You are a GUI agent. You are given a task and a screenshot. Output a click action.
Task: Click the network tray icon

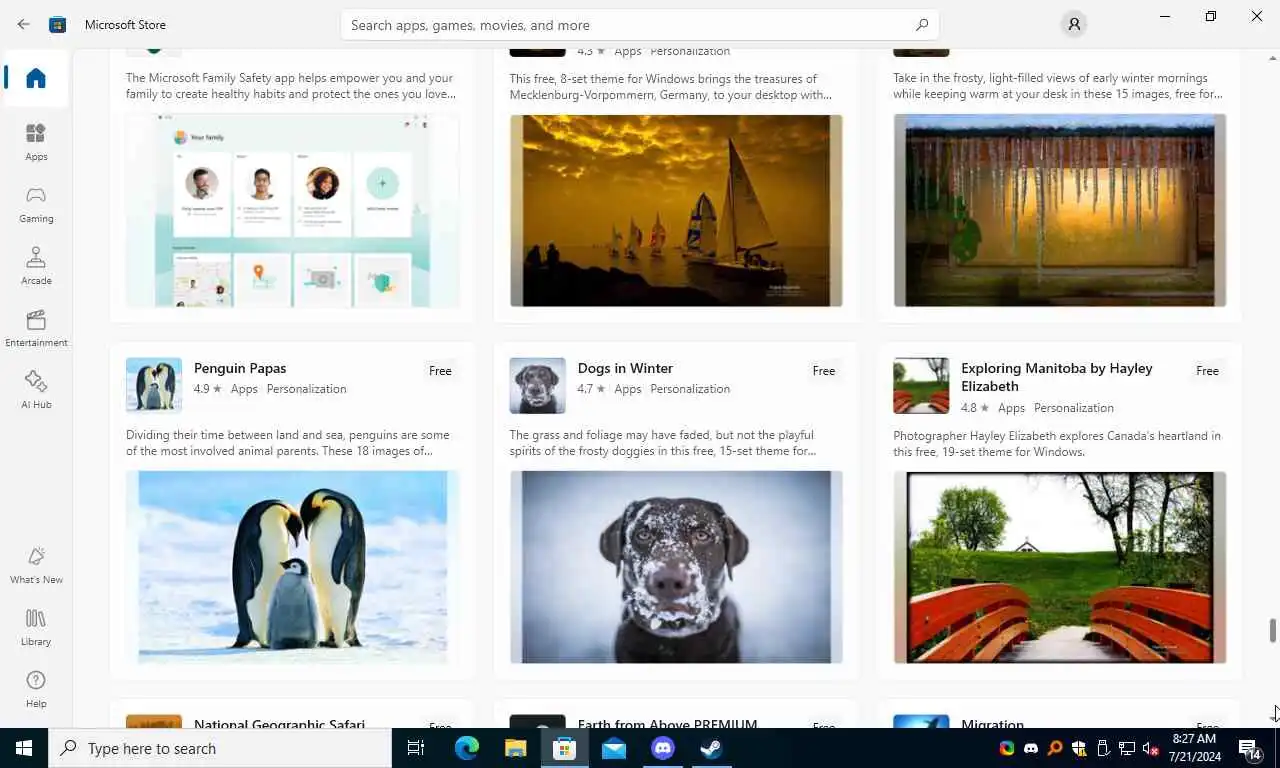tap(1127, 748)
